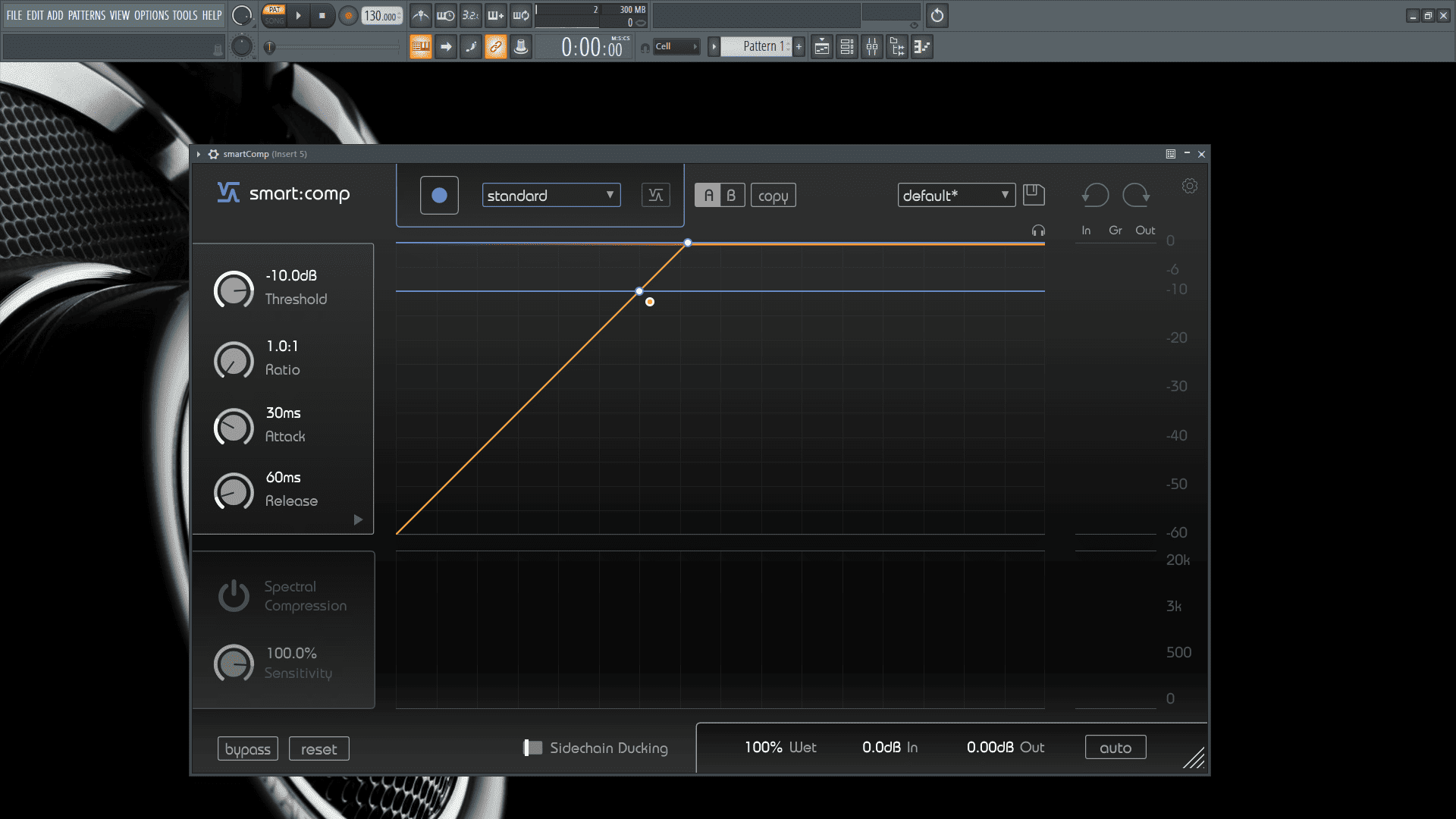Toggle the headphones listen icon
The image size is (1456, 819).
(x=1038, y=231)
